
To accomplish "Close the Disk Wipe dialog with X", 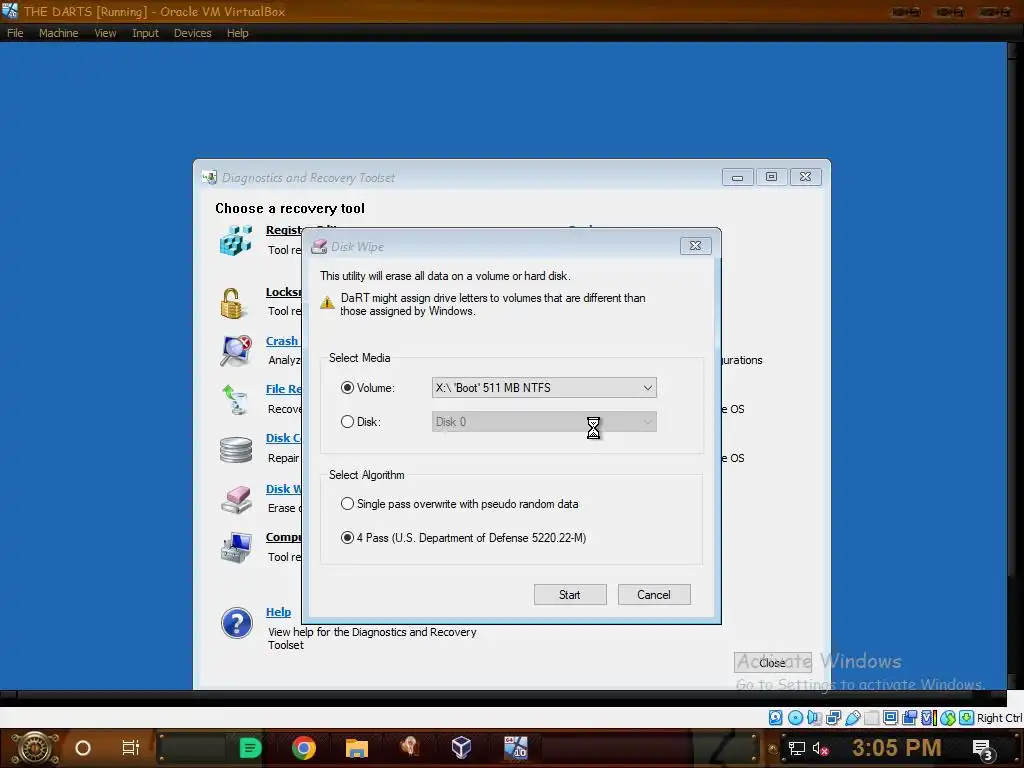I will [696, 246].
